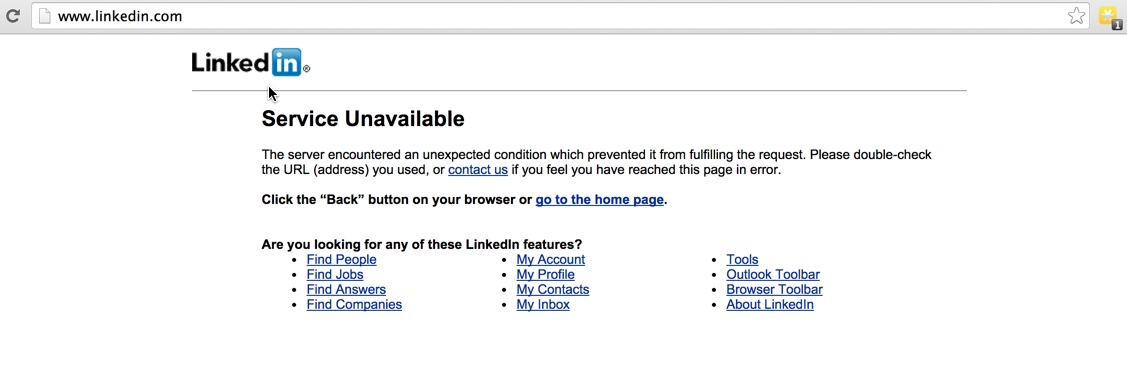Open Find People
The image size is (1127, 390).
(x=341, y=259)
